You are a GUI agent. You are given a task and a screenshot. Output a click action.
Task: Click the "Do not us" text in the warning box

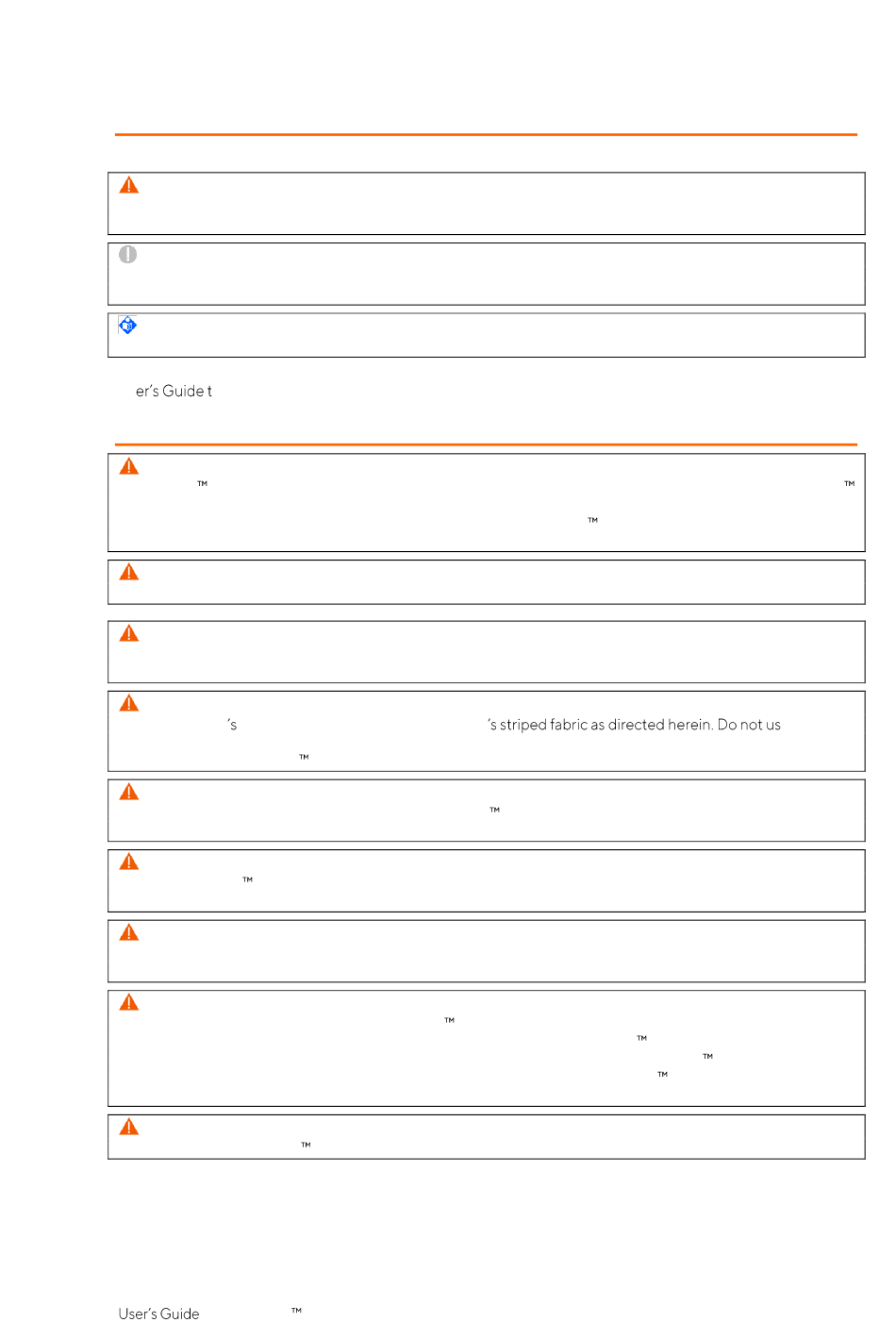[x=750, y=725]
